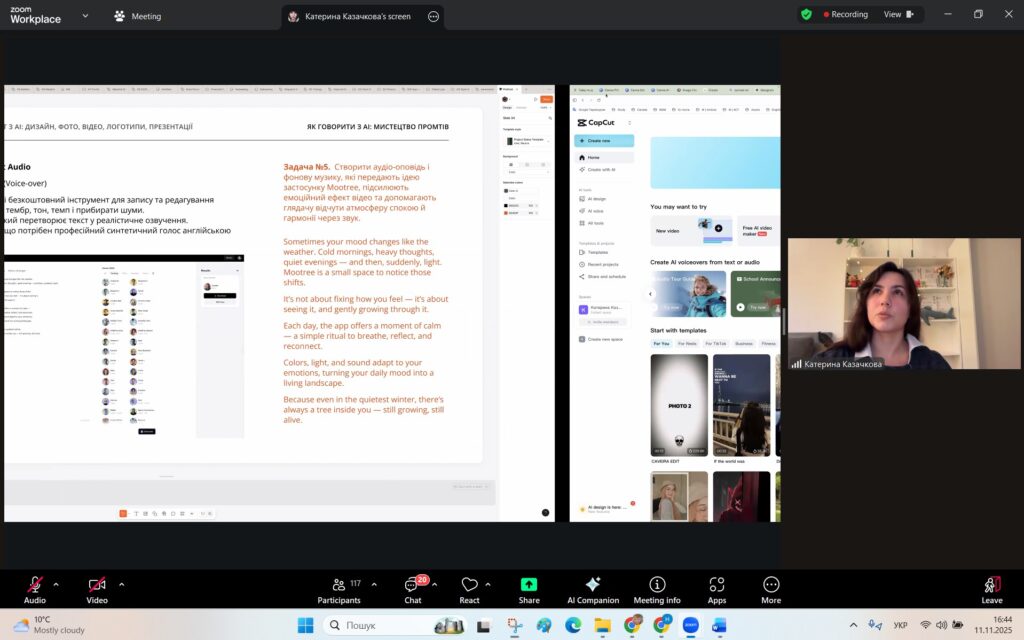The width and height of the screenshot is (1024, 640).
Task: Expand the Zoom Workplace dropdown arrow
Action: [x=85, y=16]
